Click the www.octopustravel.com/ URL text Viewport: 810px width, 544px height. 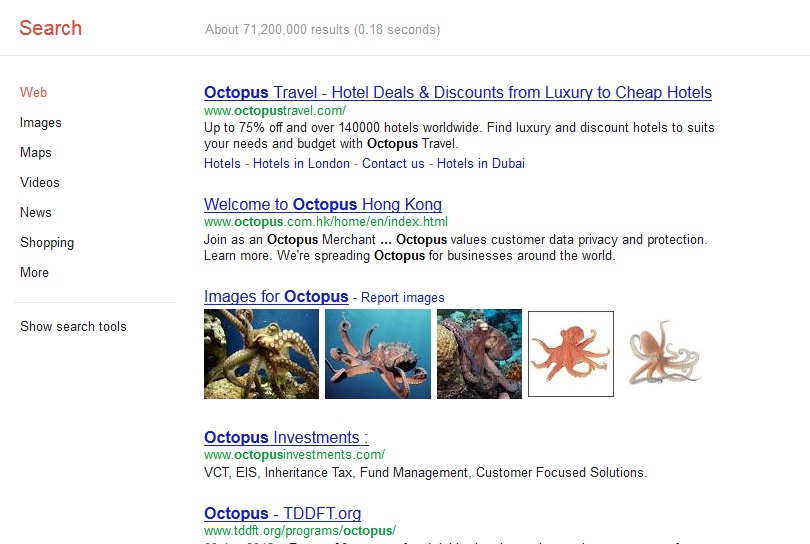[x=275, y=111]
